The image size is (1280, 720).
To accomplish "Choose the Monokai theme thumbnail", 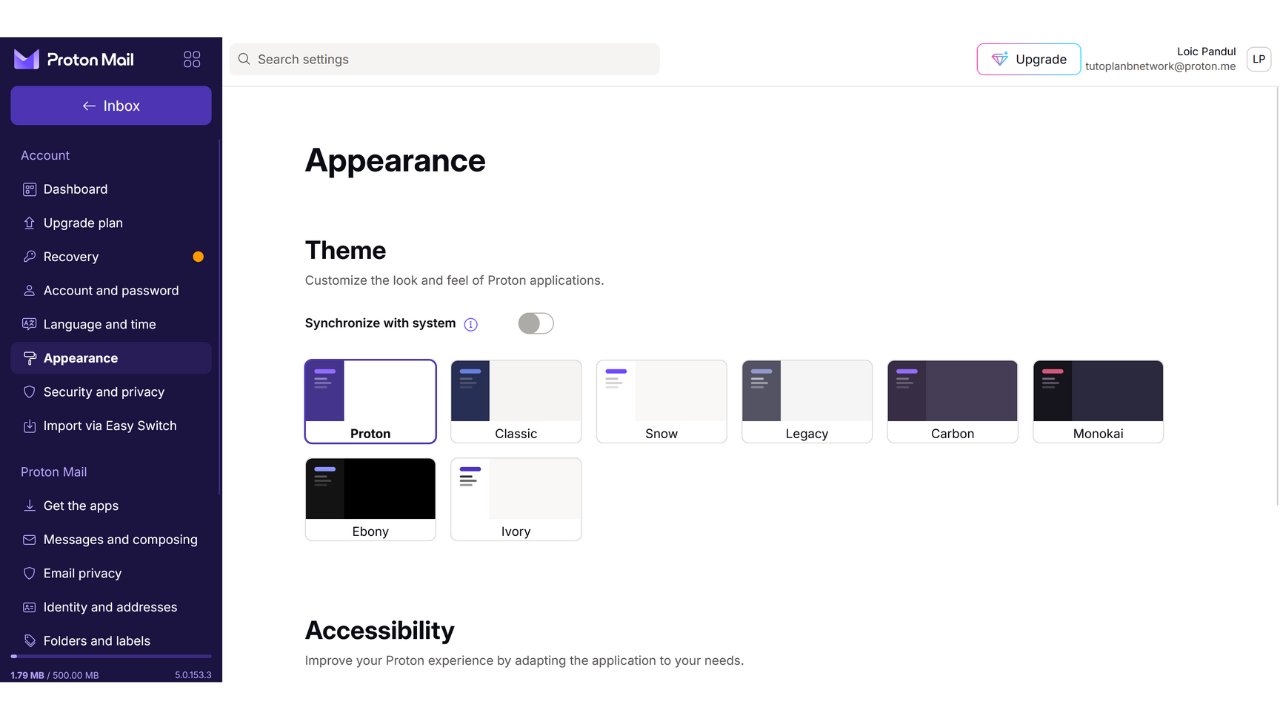I will tap(1098, 401).
